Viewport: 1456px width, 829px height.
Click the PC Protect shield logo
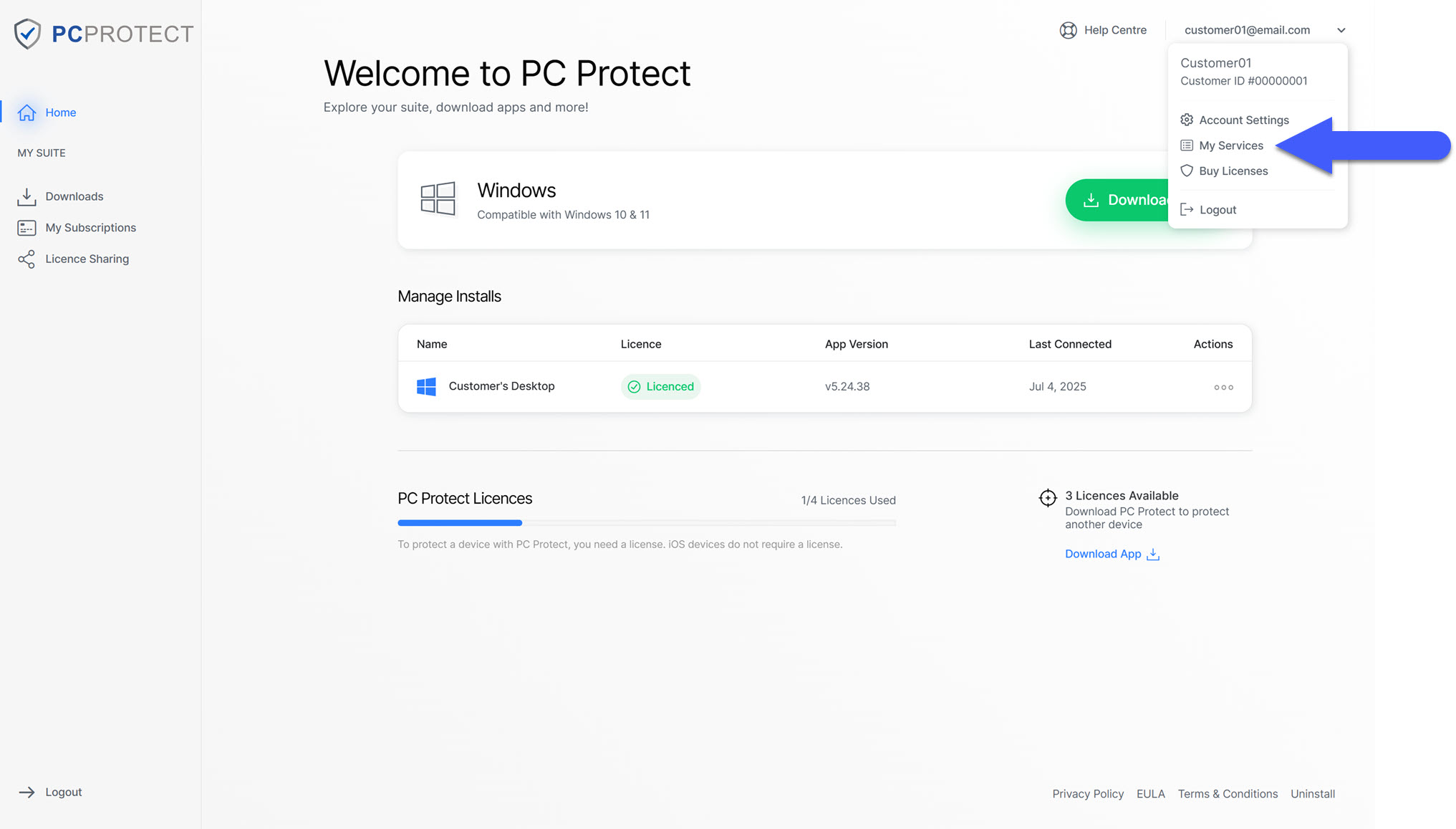click(27, 34)
